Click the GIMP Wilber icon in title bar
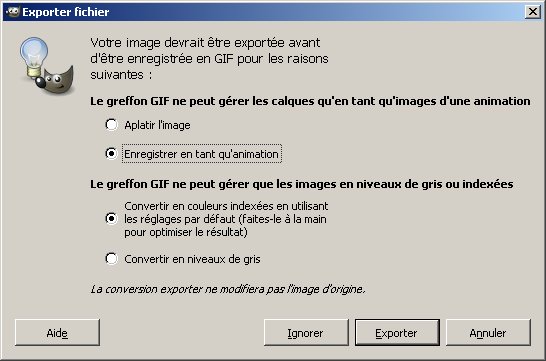The image size is (546, 361). coord(13,11)
